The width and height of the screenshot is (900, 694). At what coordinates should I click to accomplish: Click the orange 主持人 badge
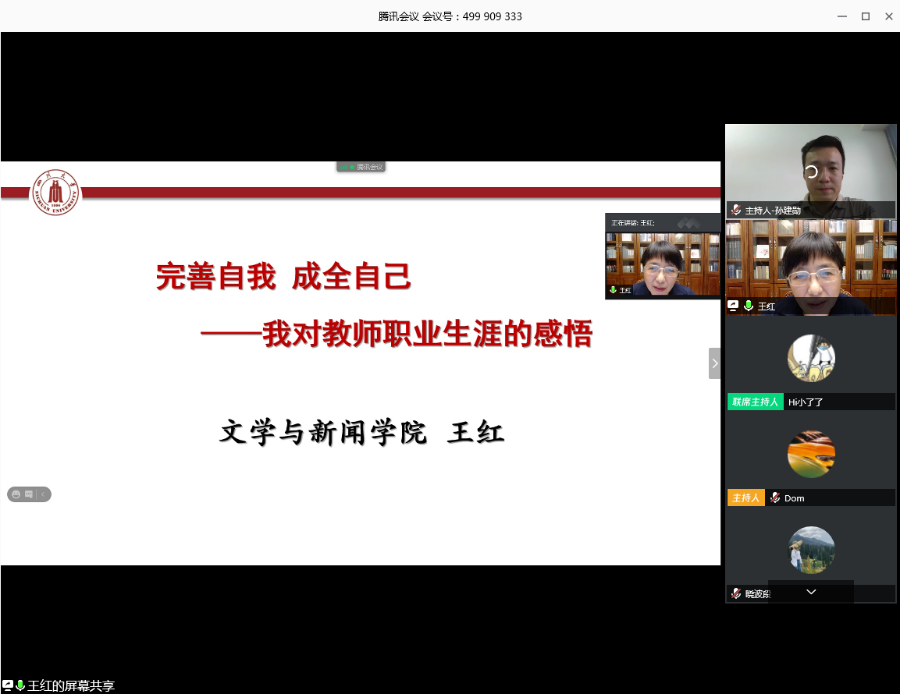[x=746, y=498]
